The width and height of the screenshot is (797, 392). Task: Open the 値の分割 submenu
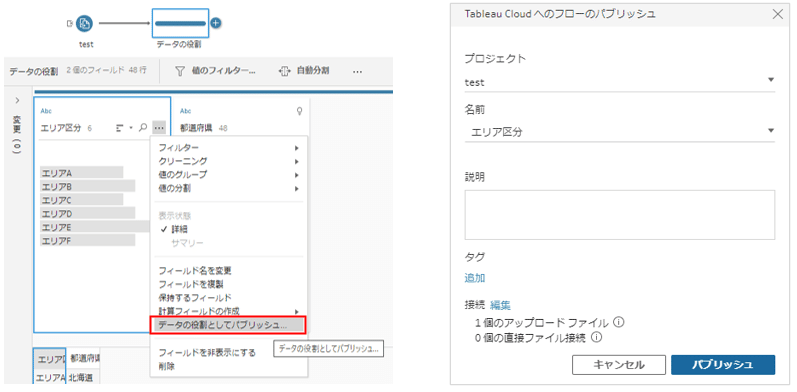[229, 188]
